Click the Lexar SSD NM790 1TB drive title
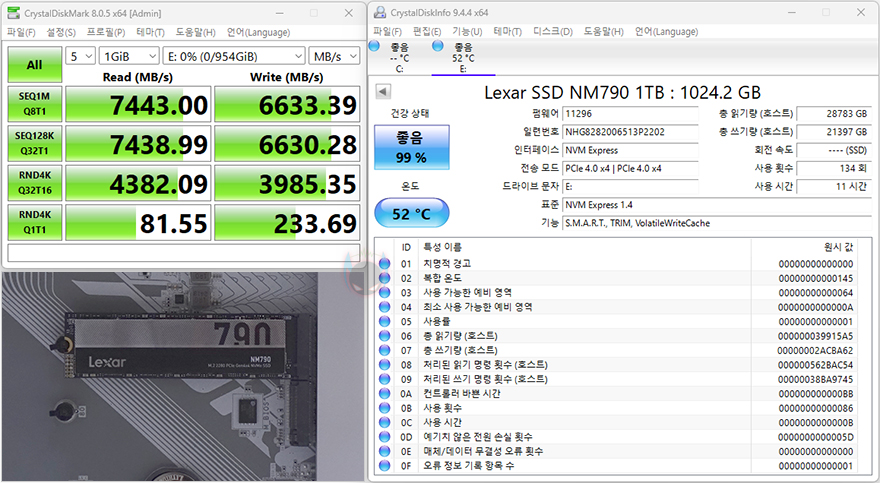Viewport: 880px width, 483px height. coord(622,92)
